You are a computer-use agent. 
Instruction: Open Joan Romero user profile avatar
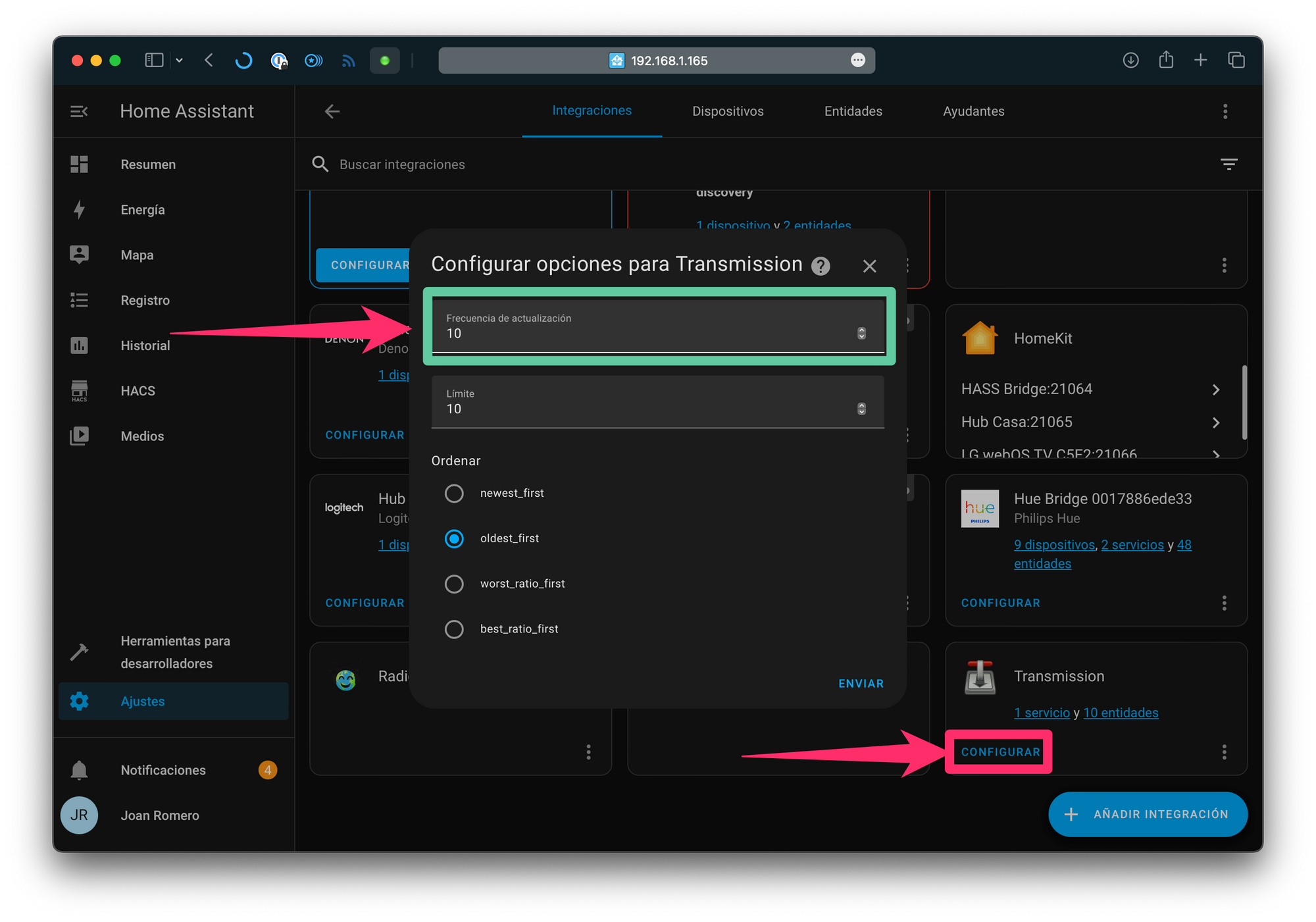79,815
